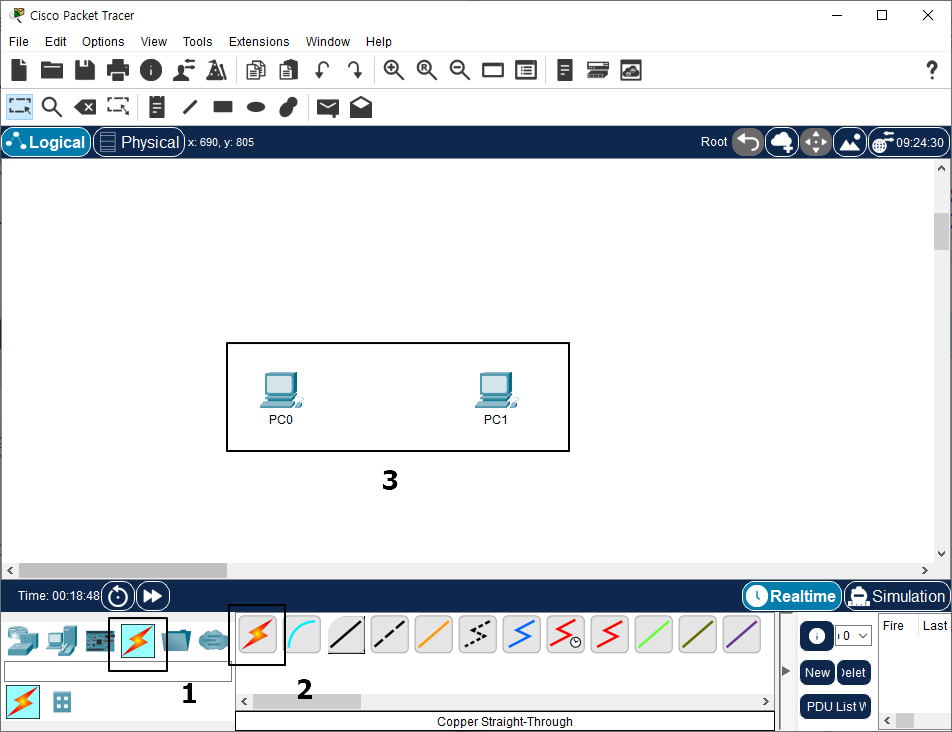Create a New Cluster cloud icon
952x732 pixels.
pos(781,143)
